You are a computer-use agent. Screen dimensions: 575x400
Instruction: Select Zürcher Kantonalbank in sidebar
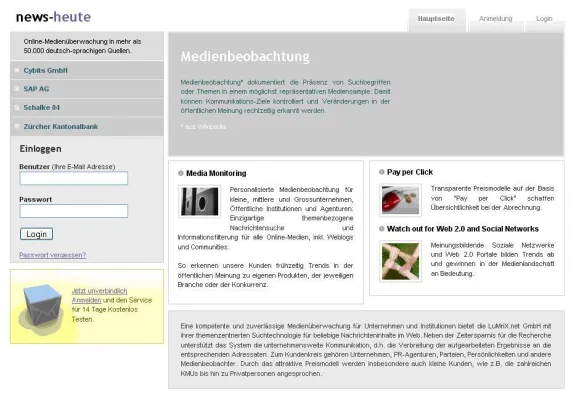[61, 126]
